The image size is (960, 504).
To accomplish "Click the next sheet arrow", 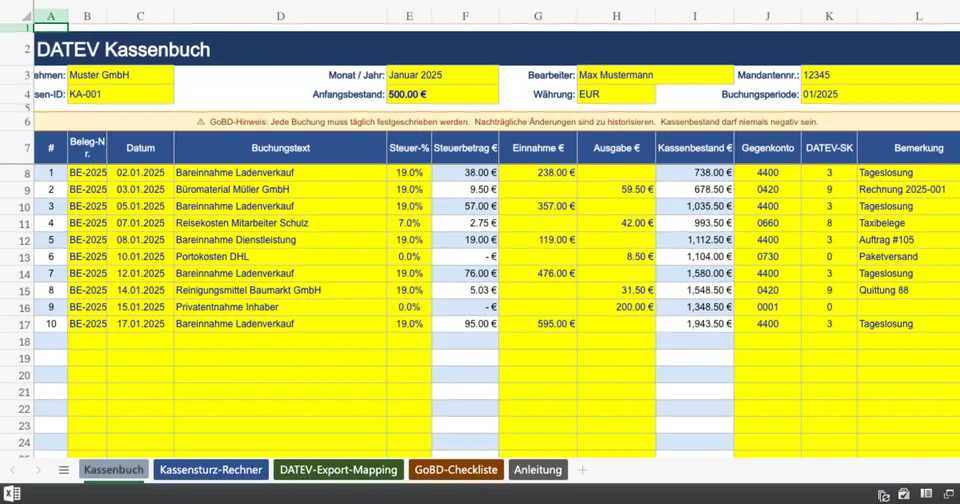I will pyautogui.click(x=38, y=470).
